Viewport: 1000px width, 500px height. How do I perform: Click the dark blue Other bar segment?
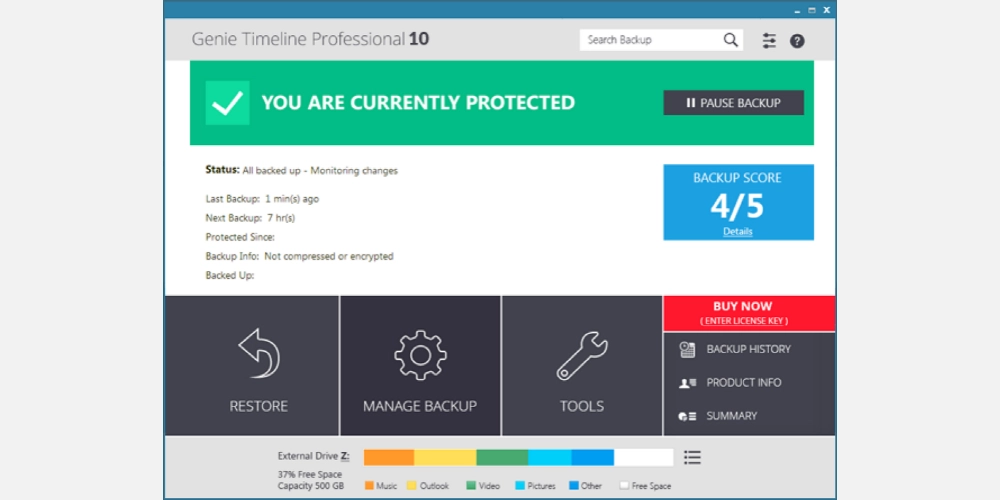tap(592, 457)
